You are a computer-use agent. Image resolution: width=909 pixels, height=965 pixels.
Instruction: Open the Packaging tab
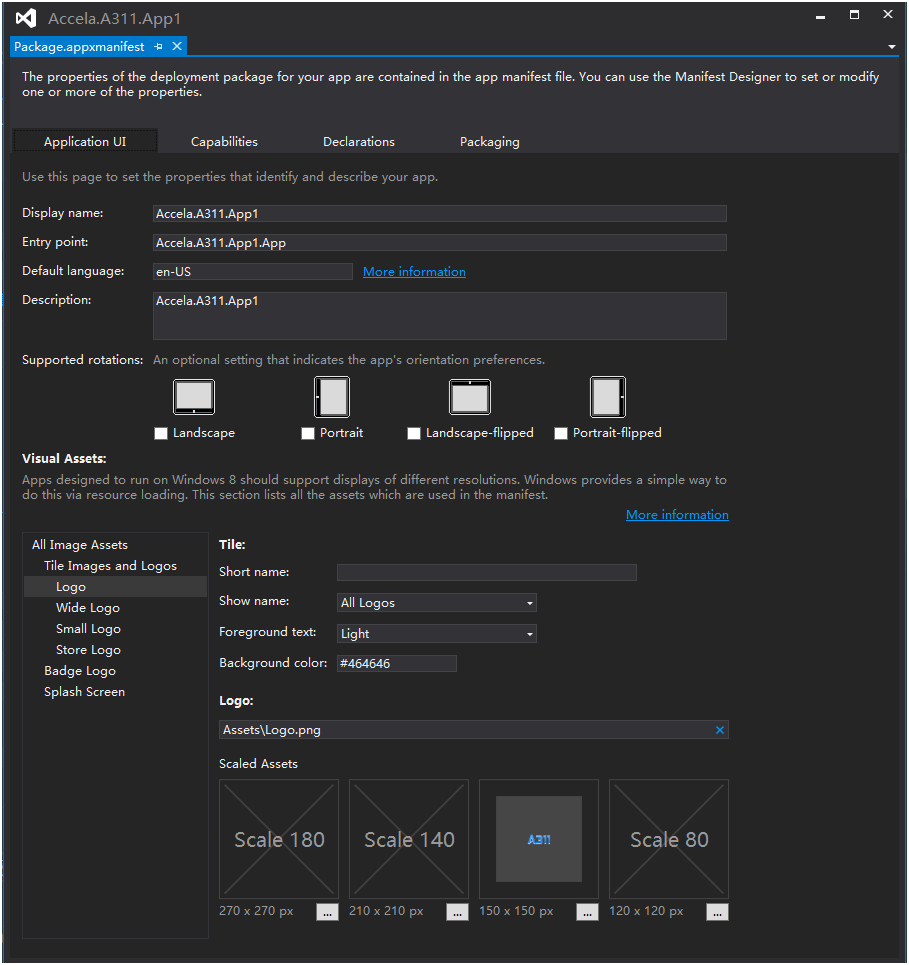[489, 142]
